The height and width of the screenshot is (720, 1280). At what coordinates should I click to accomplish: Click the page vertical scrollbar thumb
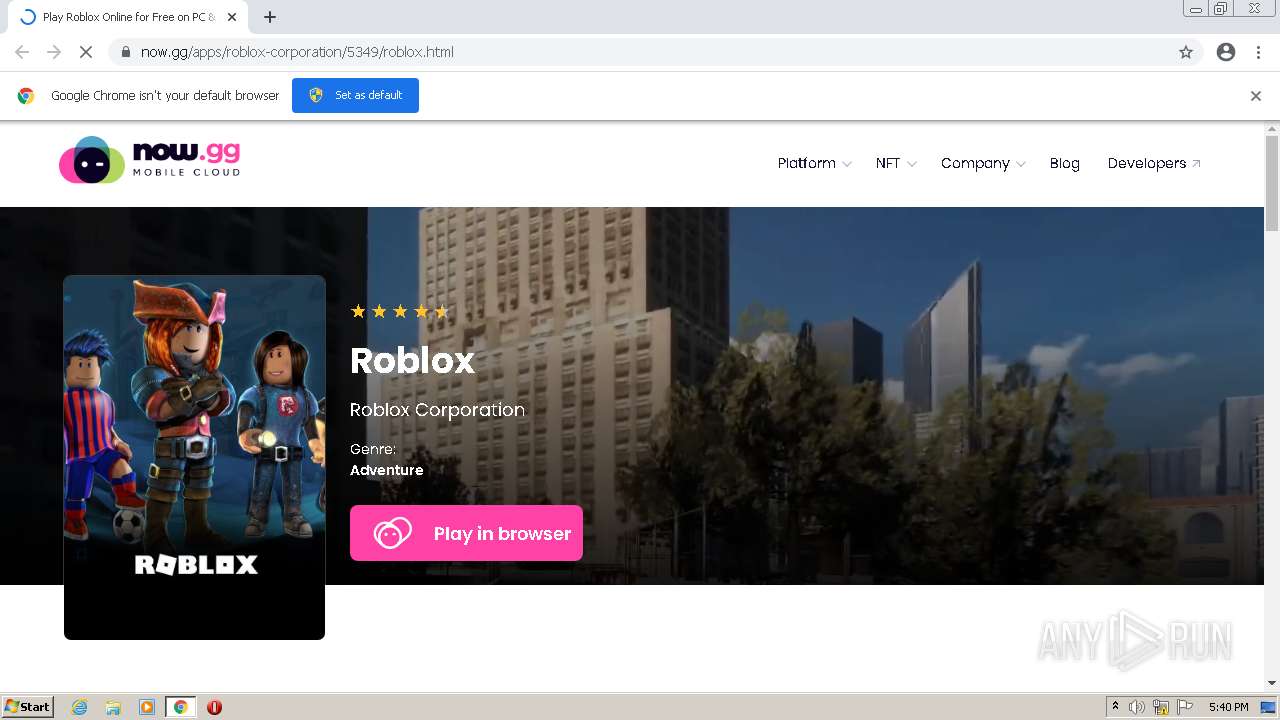[x=1272, y=183]
